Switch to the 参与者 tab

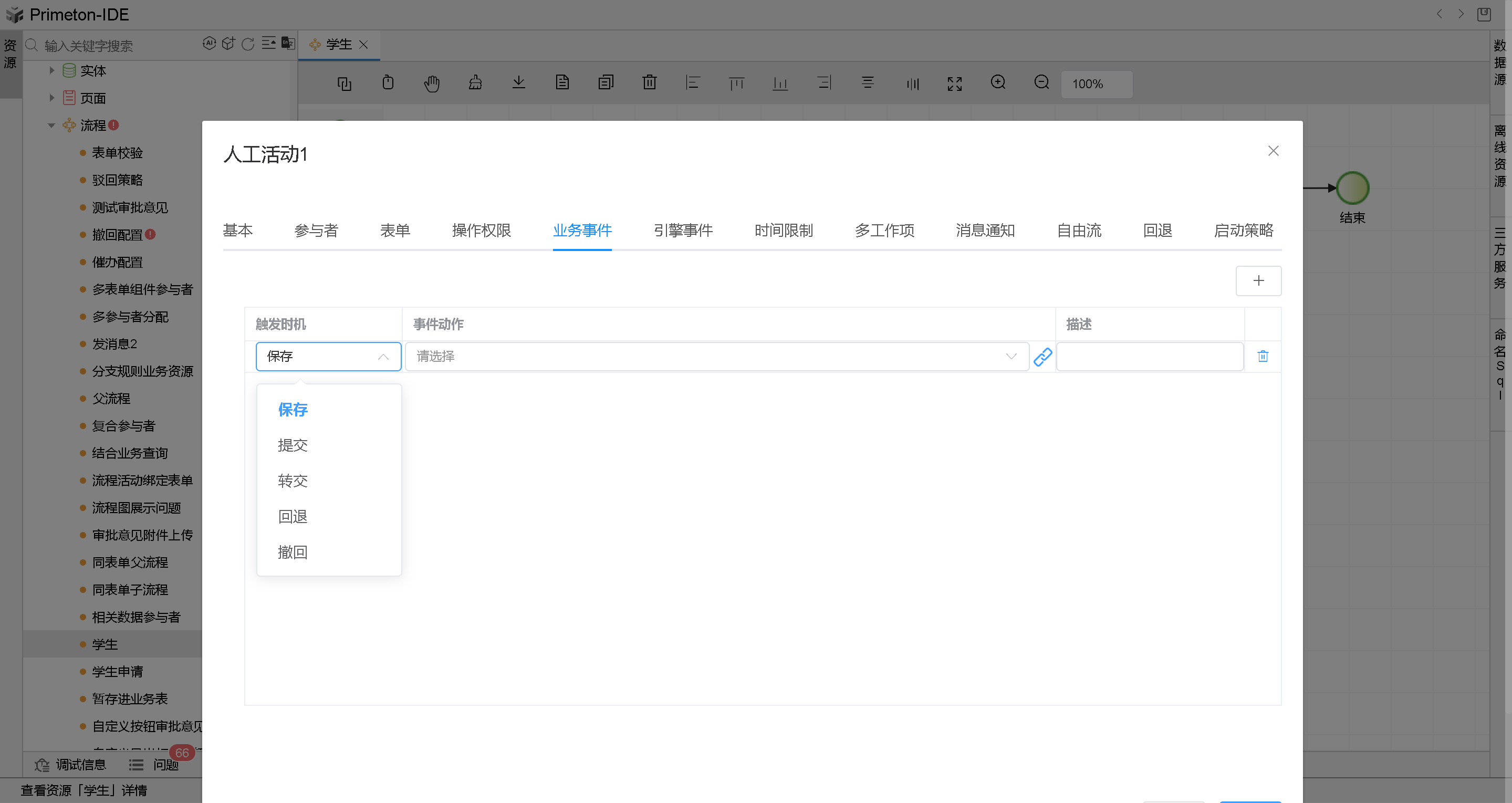coord(316,230)
